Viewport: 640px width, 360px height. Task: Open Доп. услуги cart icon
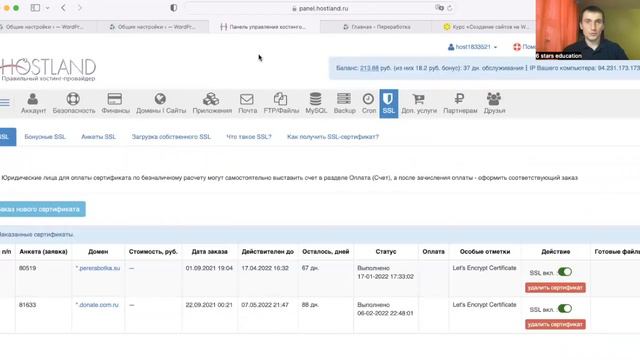click(x=418, y=99)
